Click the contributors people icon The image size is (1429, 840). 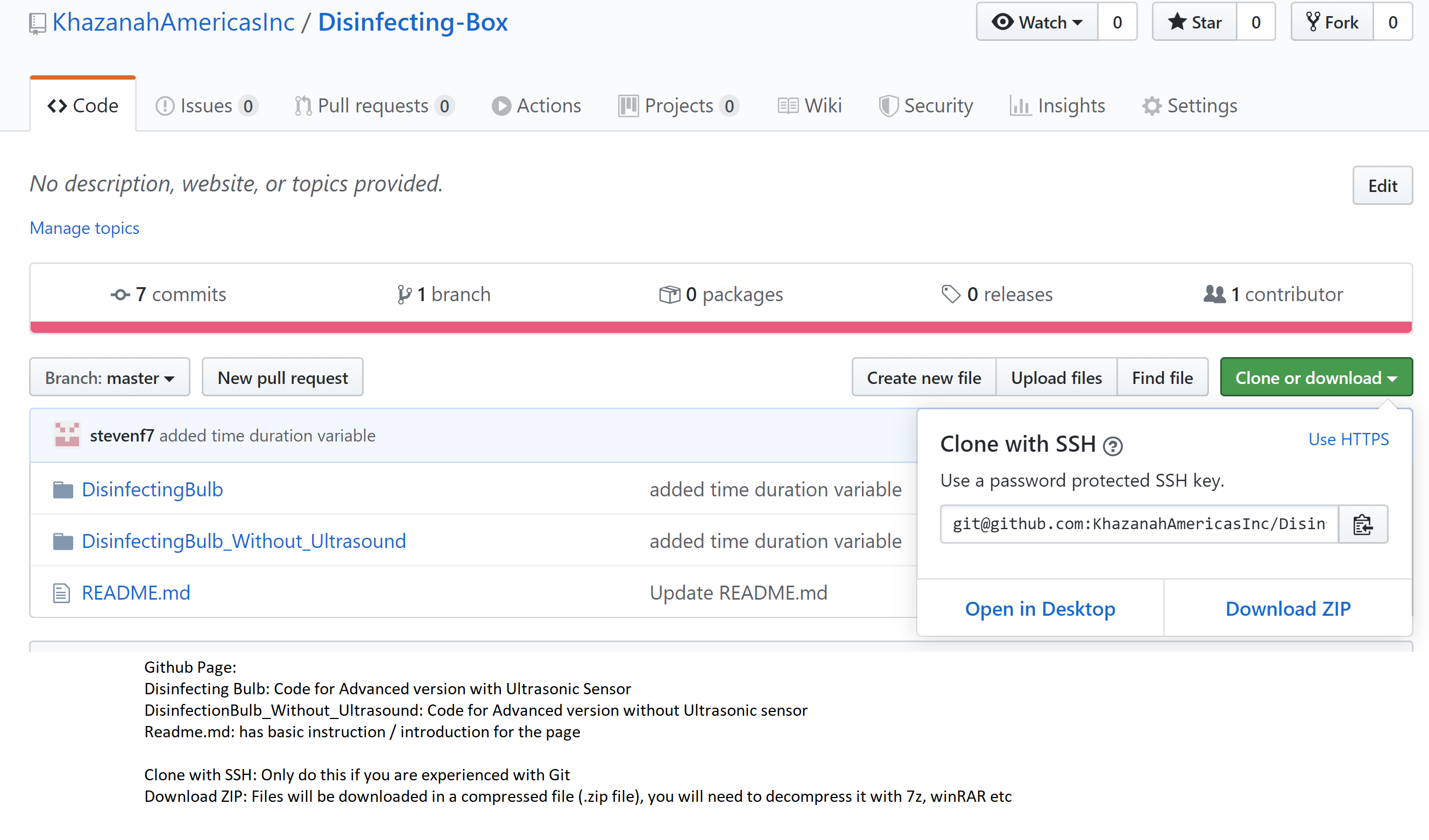click(1214, 294)
